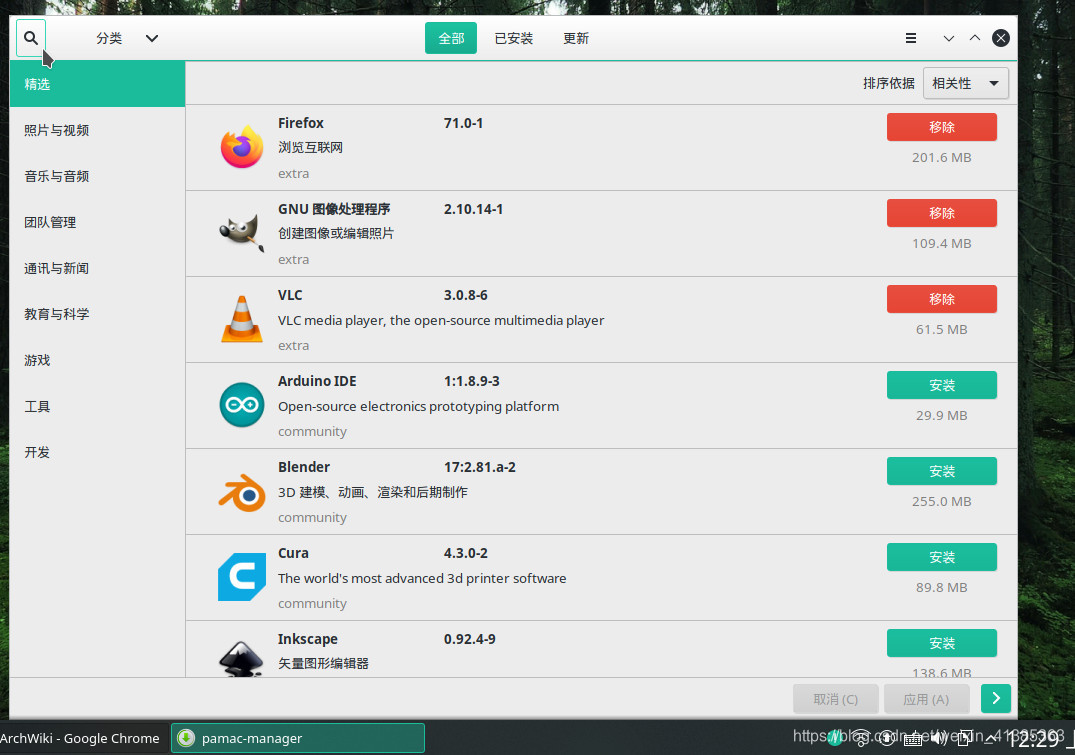Click Blender version 17:2.81.a-2
The image size is (1075, 755).
(x=479, y=467)
